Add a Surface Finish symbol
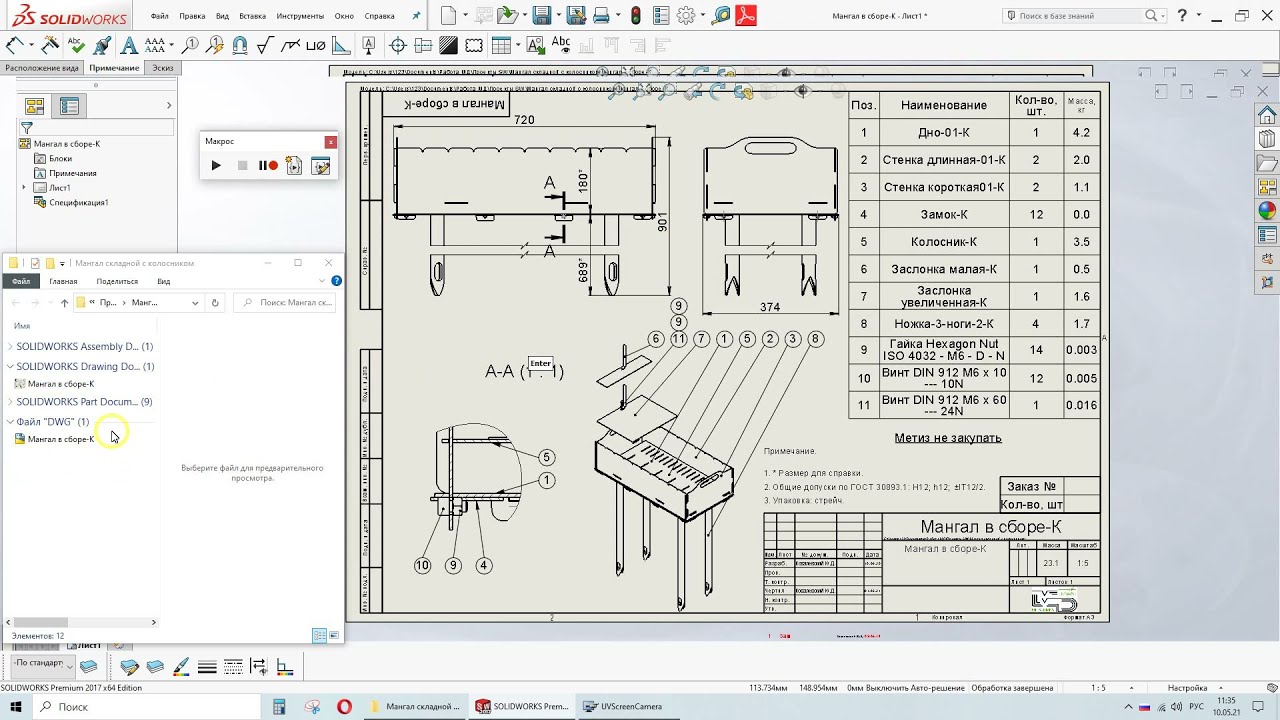 click(265, 45)
